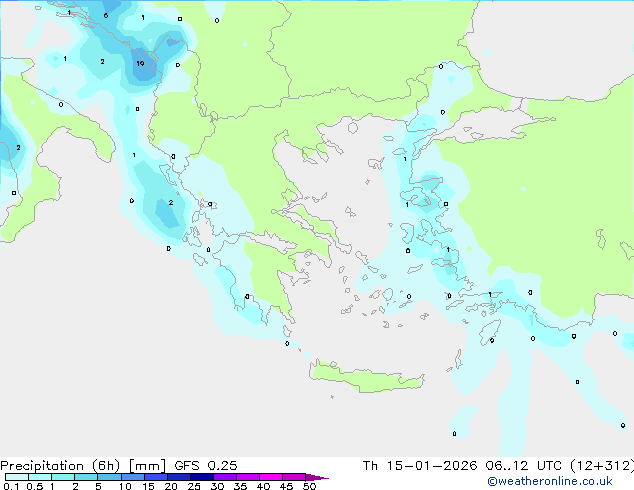Click the 1–2 mm legend color swatch
The width and height of the screenshot is (634, 490).
[x=63, y=477]
